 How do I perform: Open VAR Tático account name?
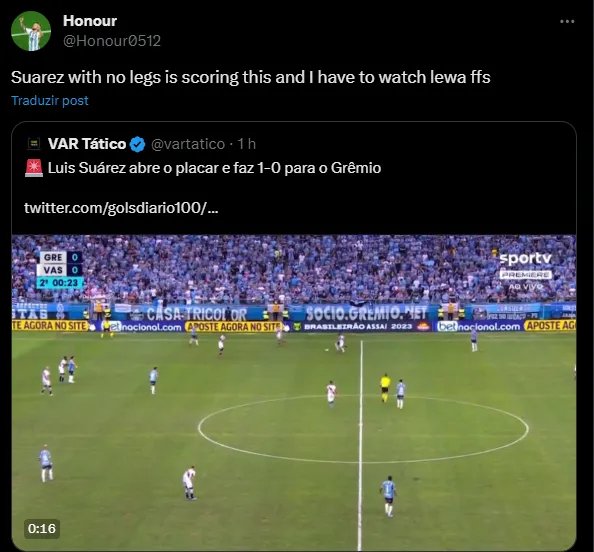(87, 144)
